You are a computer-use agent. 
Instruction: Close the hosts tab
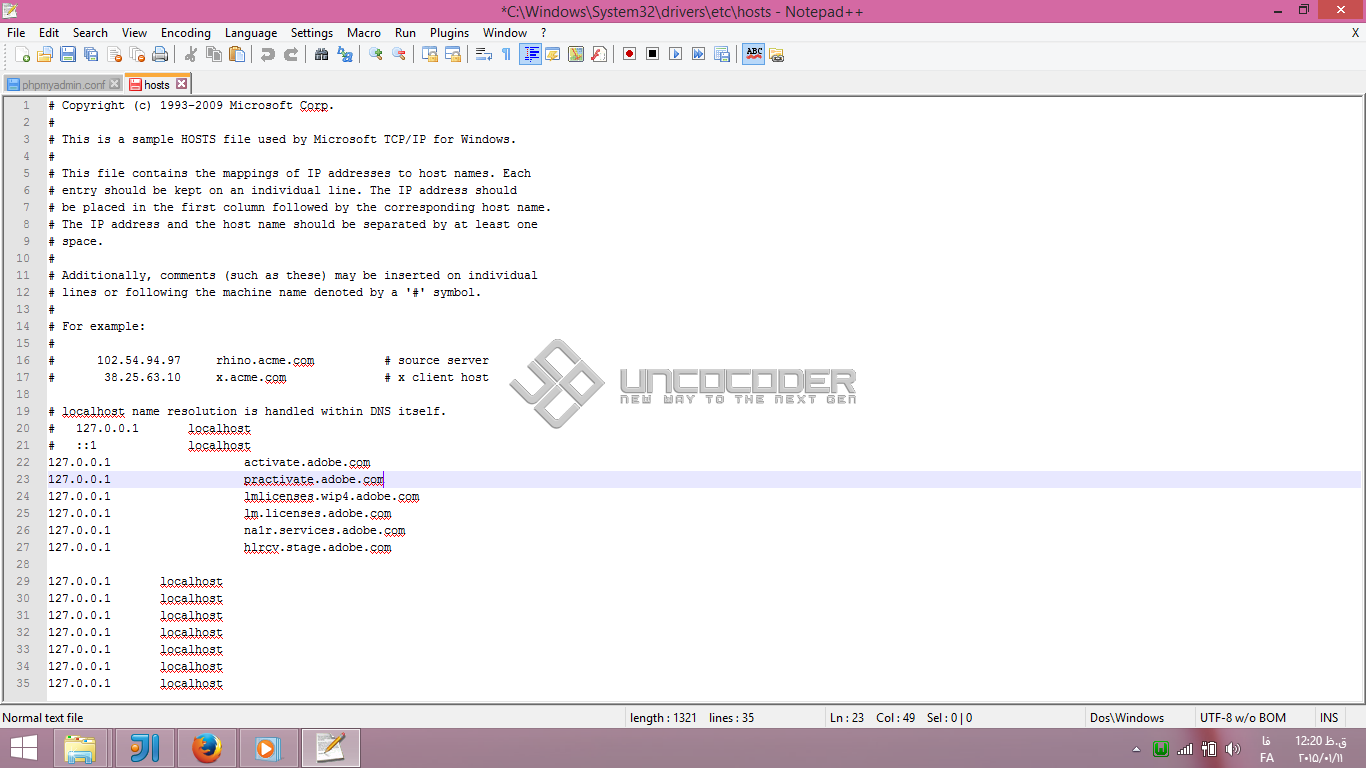tap(181, 84)
